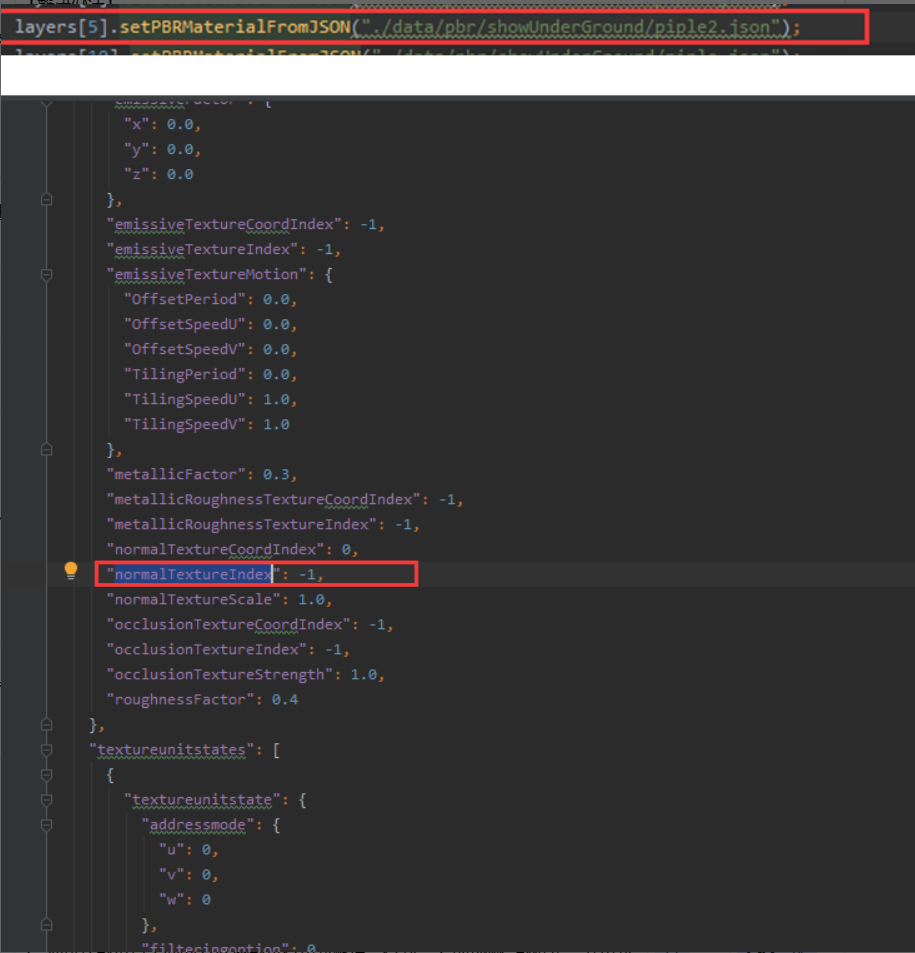This screenshot has height=953, width=915.
Task: Click fold-end marker after the "w": 0 line
Action: (46, 925)
